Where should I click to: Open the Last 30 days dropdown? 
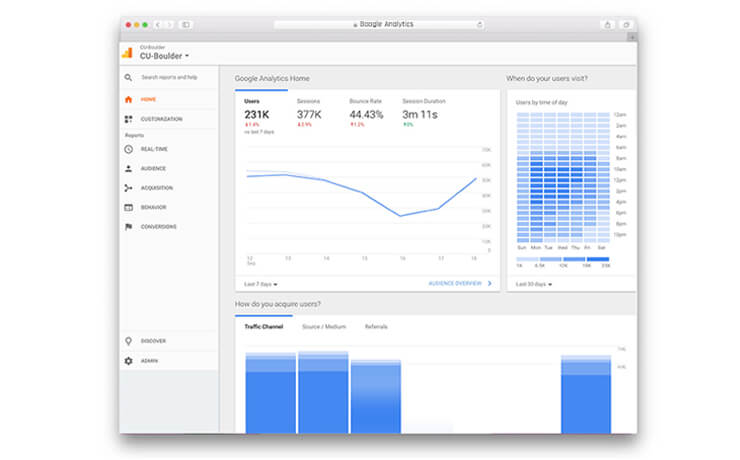[x=534, y=284]
